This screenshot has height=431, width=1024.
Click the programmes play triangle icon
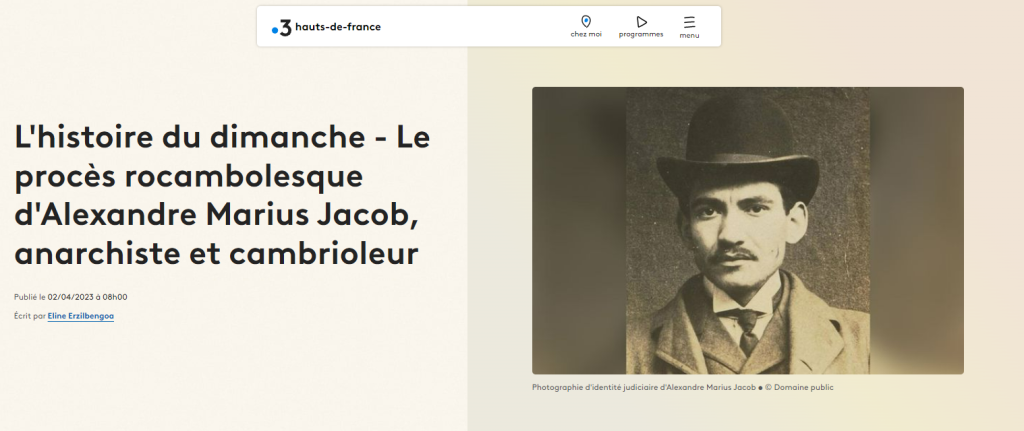pyautogui.click(x=641, y=21)
